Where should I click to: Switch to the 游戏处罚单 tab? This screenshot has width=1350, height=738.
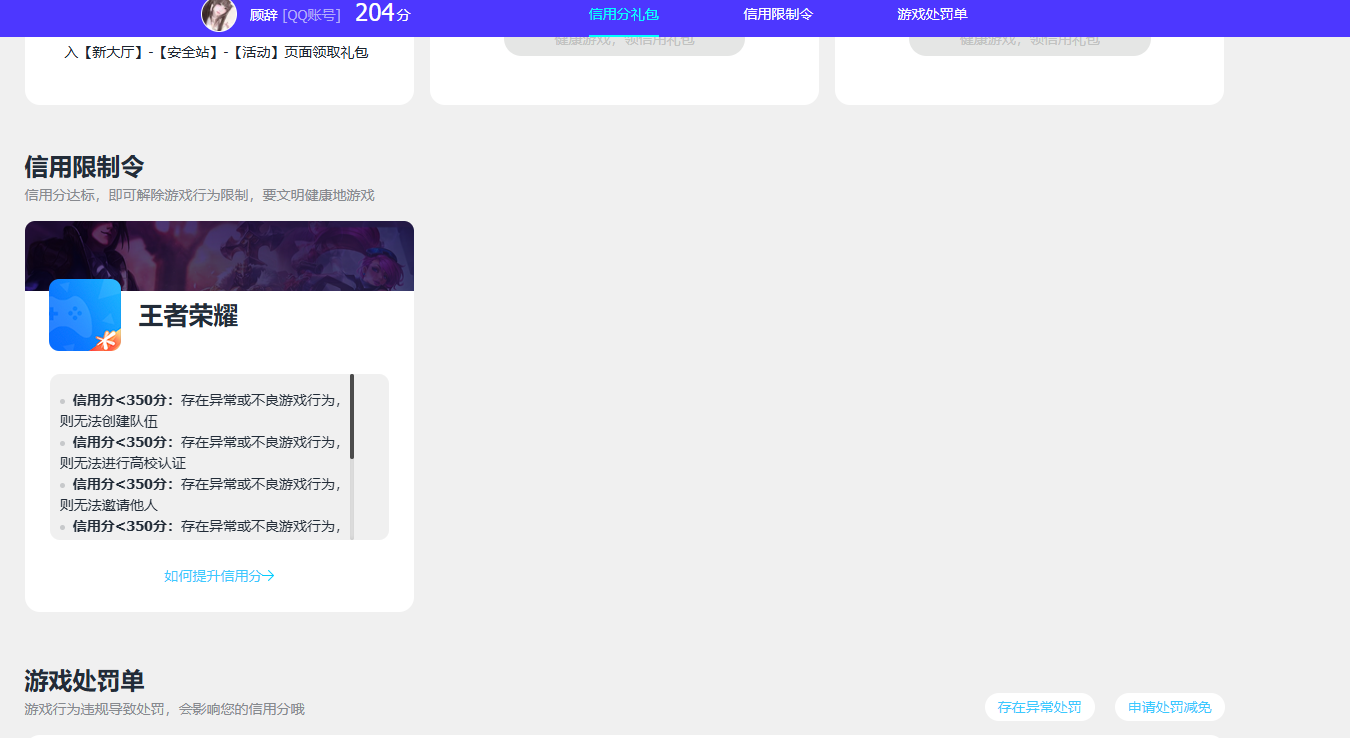[x=932, y=15]
